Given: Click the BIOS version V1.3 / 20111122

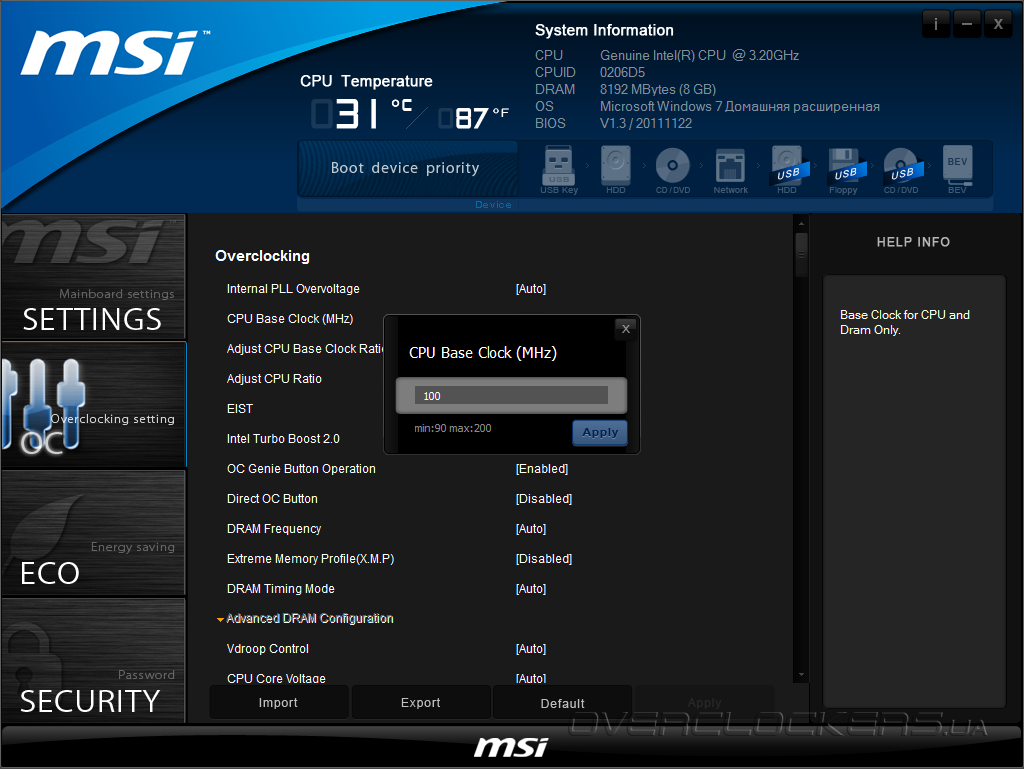Looking at the screenshot, I should pyautogui.click(x=646, y=123).
